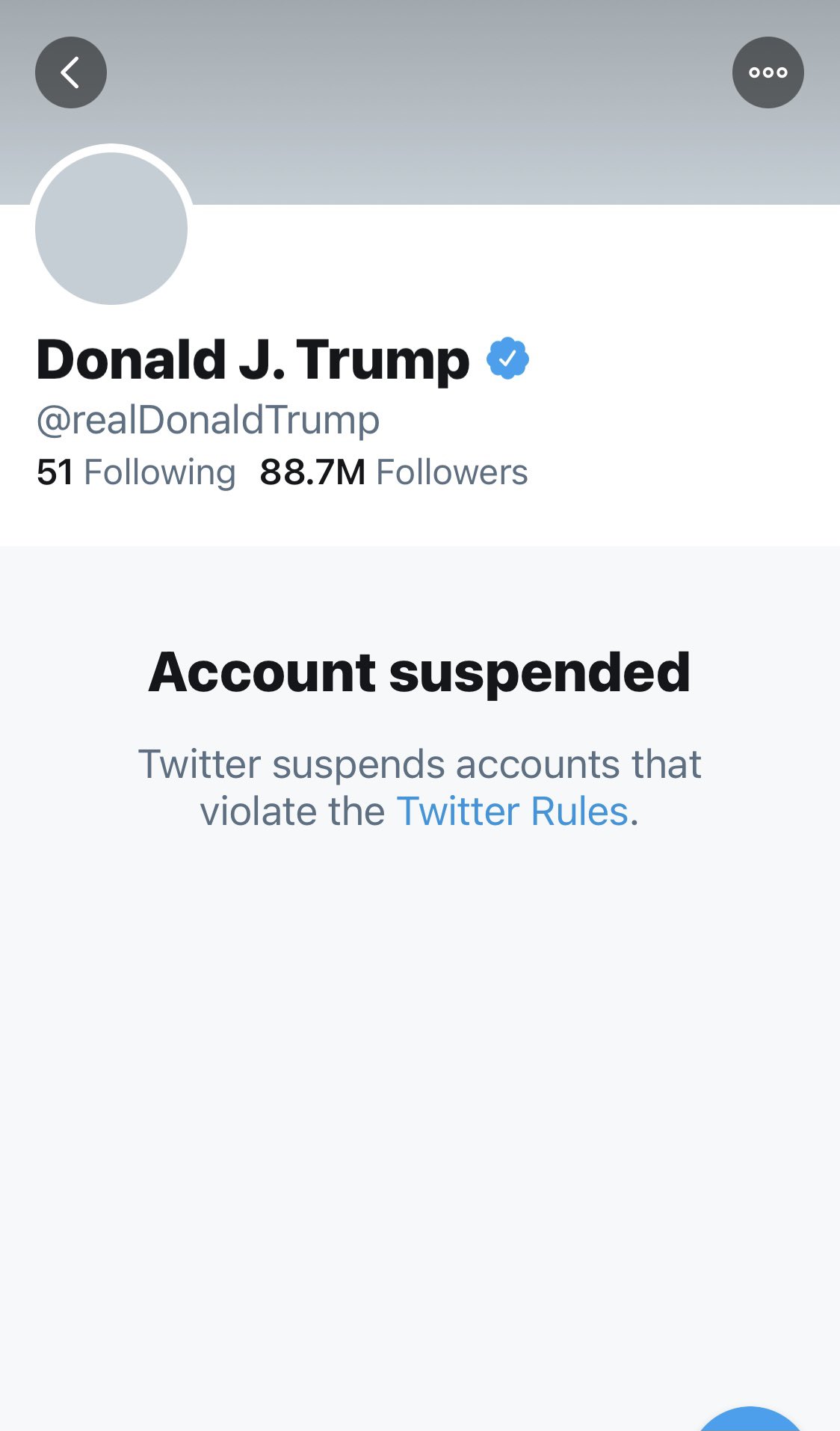Click the Account suspended heading

(x=419, y=673)
